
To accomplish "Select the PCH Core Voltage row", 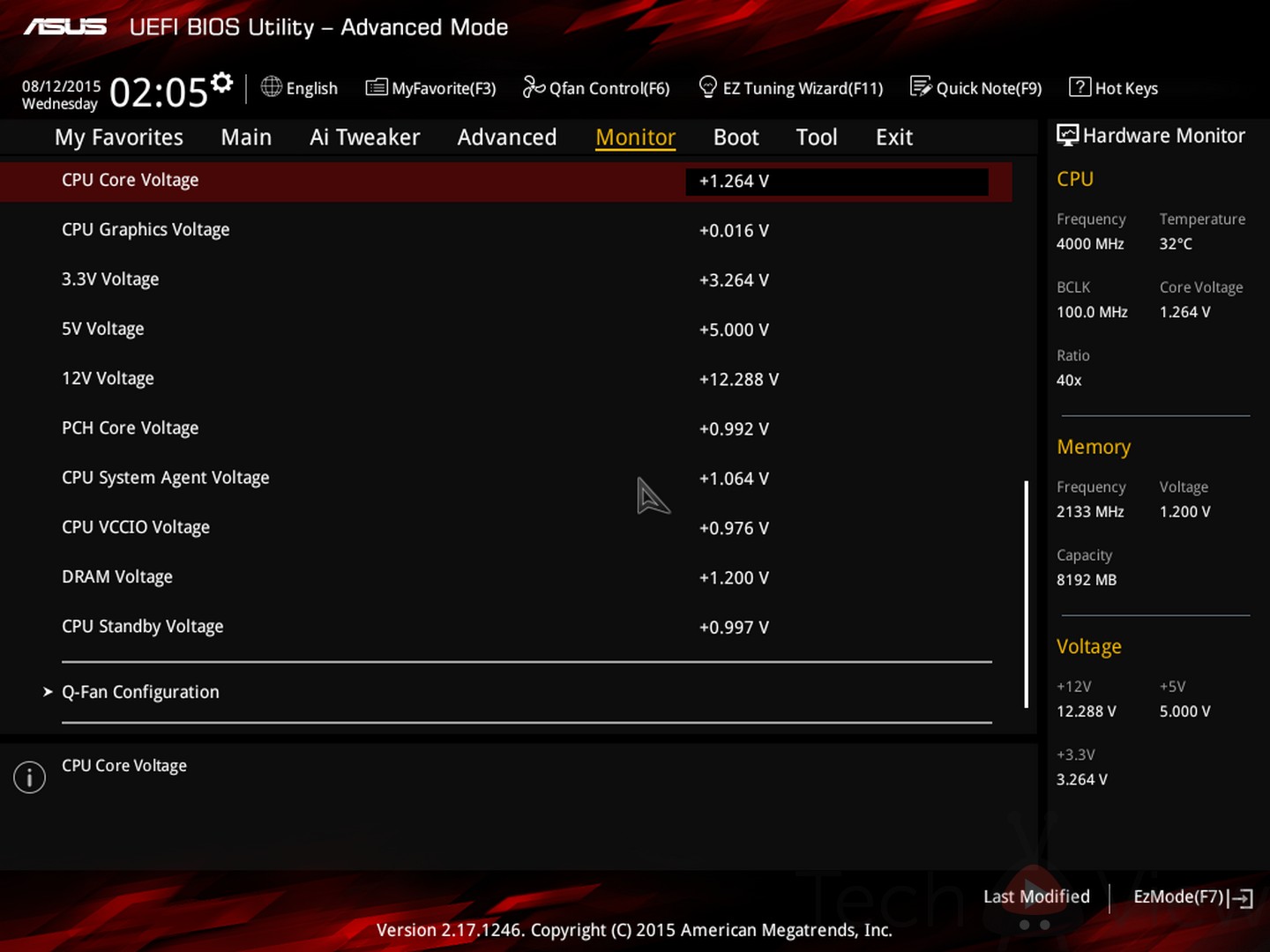I will tap(506, 428).
